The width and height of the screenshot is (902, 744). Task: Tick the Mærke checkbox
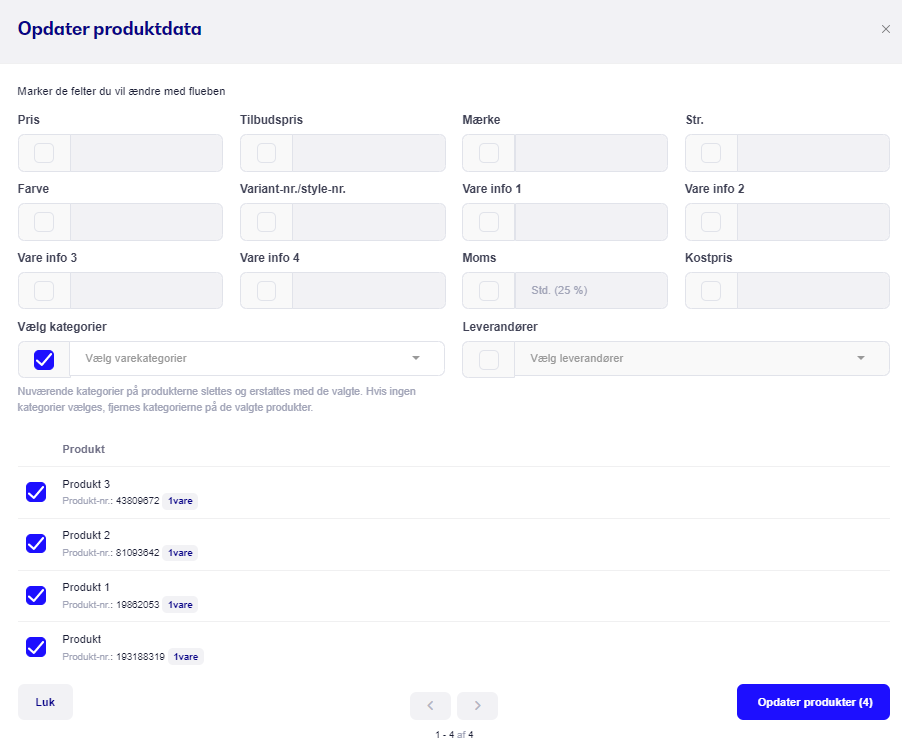[x=489, y=153]
